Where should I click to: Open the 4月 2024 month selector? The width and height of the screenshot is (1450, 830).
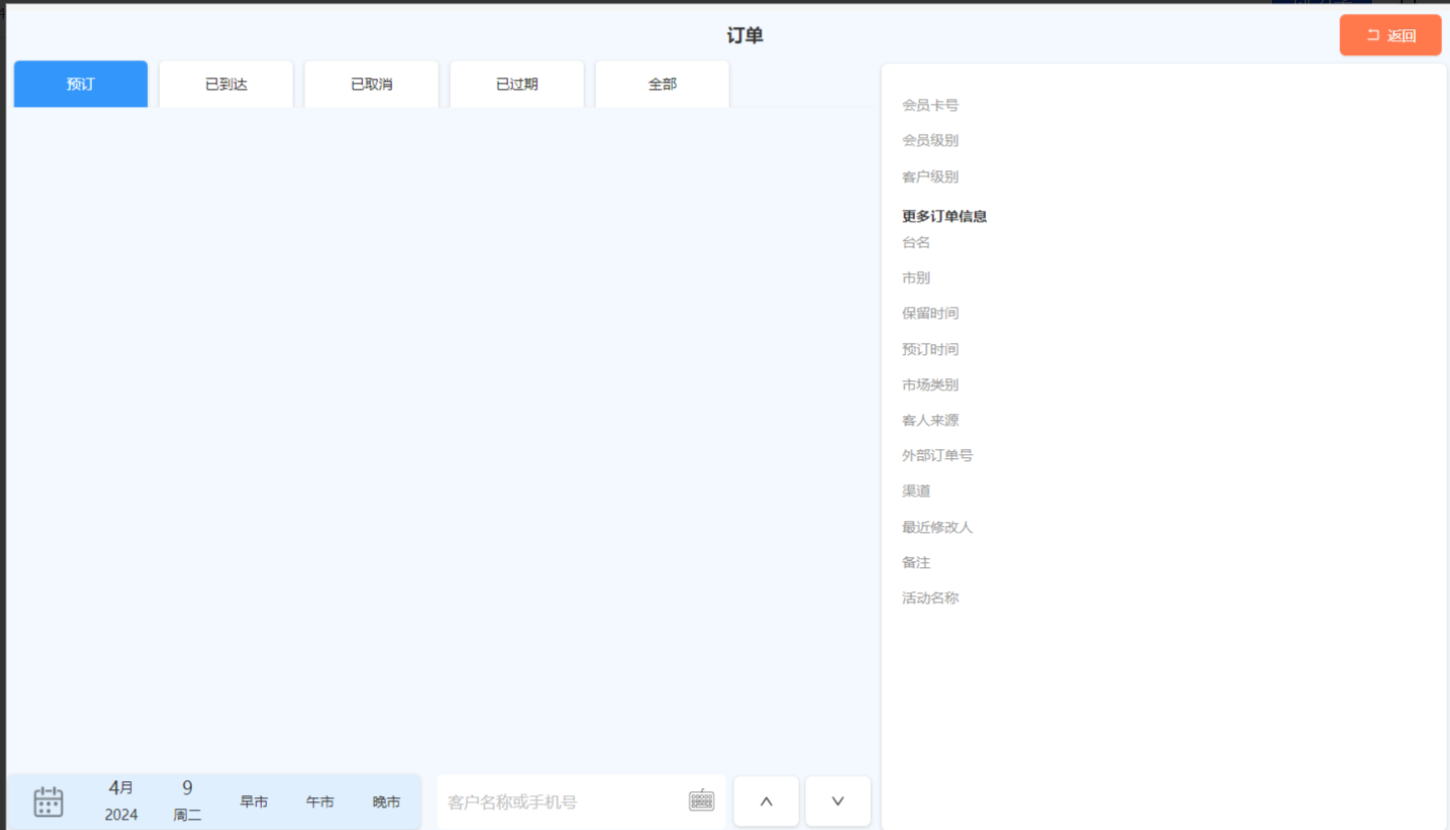point(121,801)
